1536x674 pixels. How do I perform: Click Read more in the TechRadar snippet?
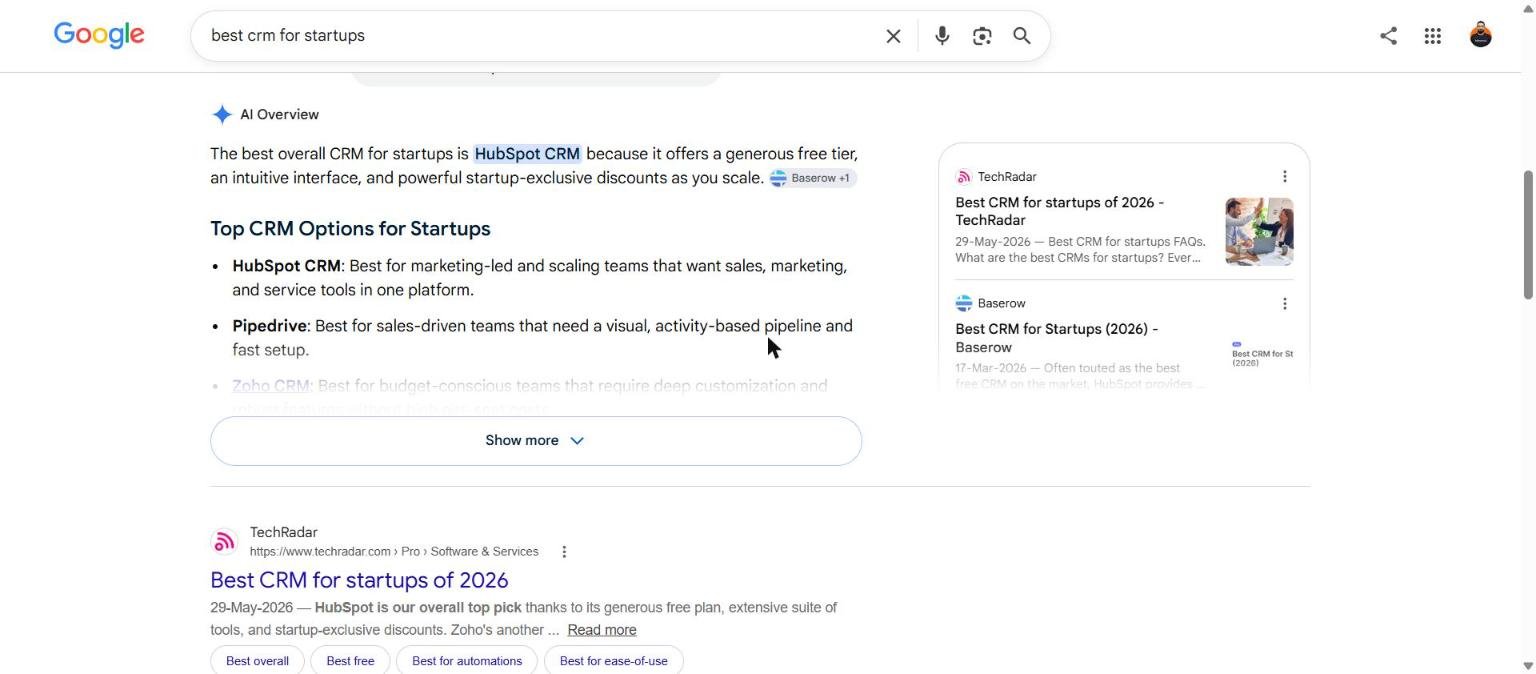[x=602, y=630]
